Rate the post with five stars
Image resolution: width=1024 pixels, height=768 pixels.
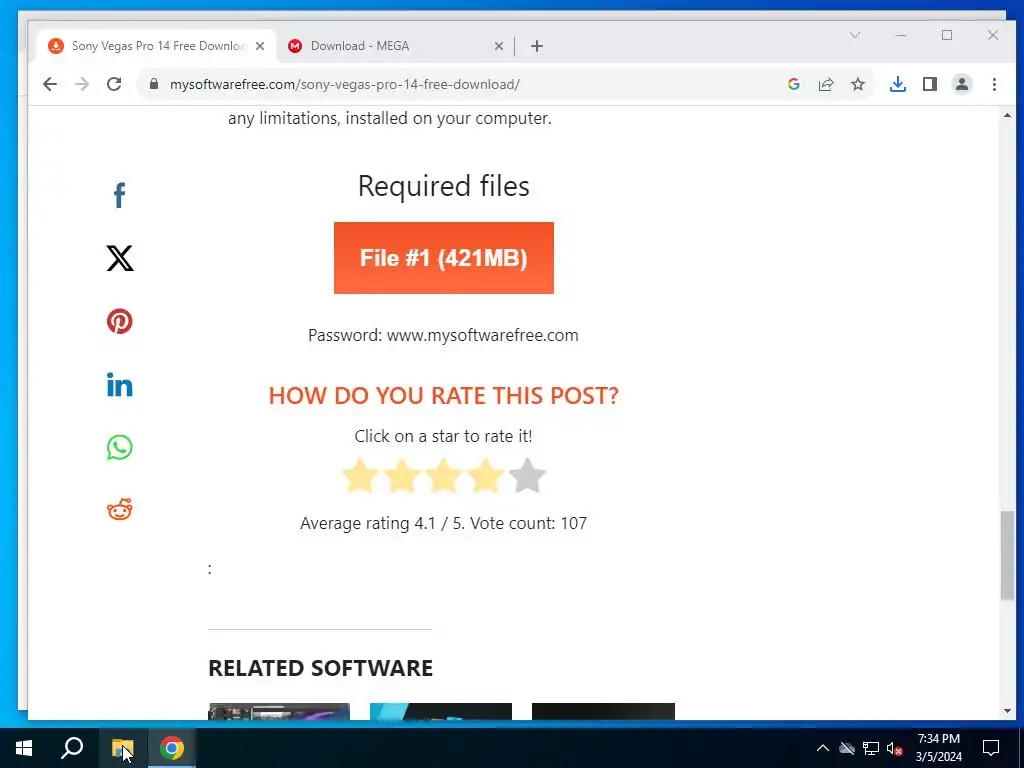point(527,475)
